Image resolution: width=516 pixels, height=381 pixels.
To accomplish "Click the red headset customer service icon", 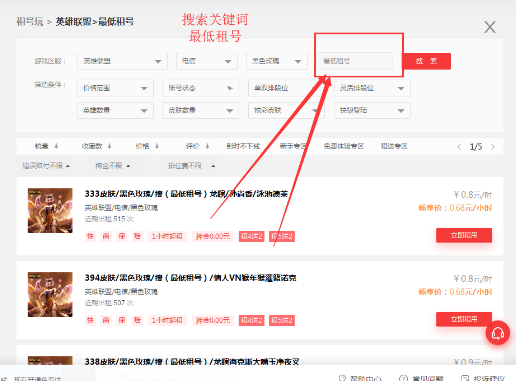I will 498,333.
